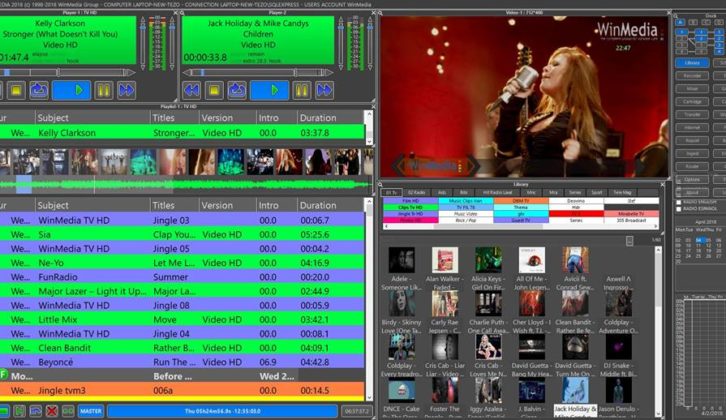This screenshot has height=420, width=726.
Task: Select the FunRadio Summer row
Action: click(182, 277)
